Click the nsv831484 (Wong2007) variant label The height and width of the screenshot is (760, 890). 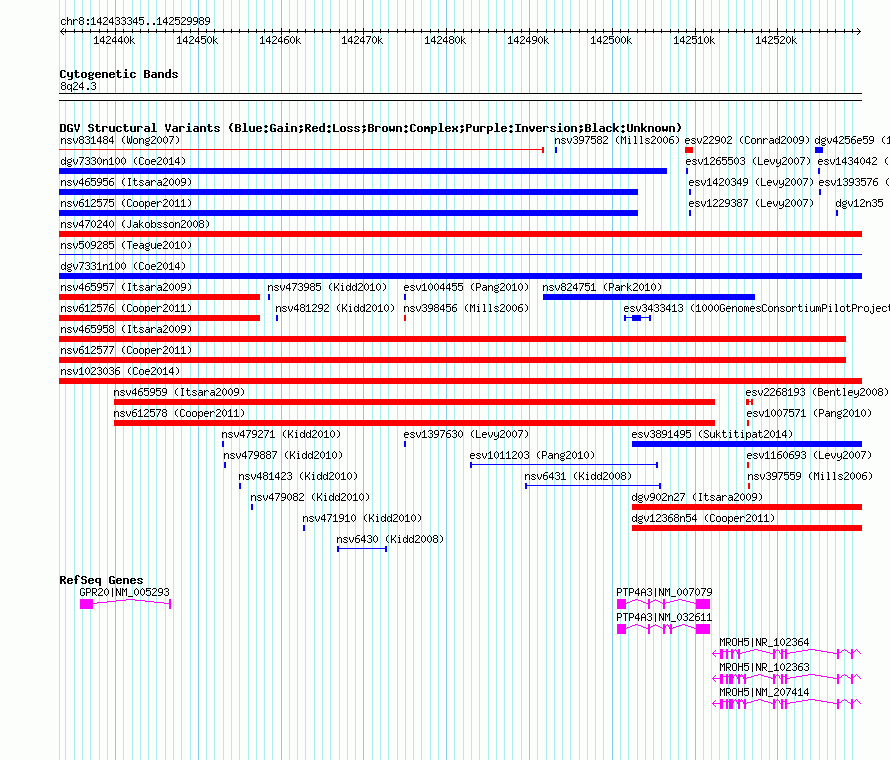pyautogui.click(x=120, y=140)
